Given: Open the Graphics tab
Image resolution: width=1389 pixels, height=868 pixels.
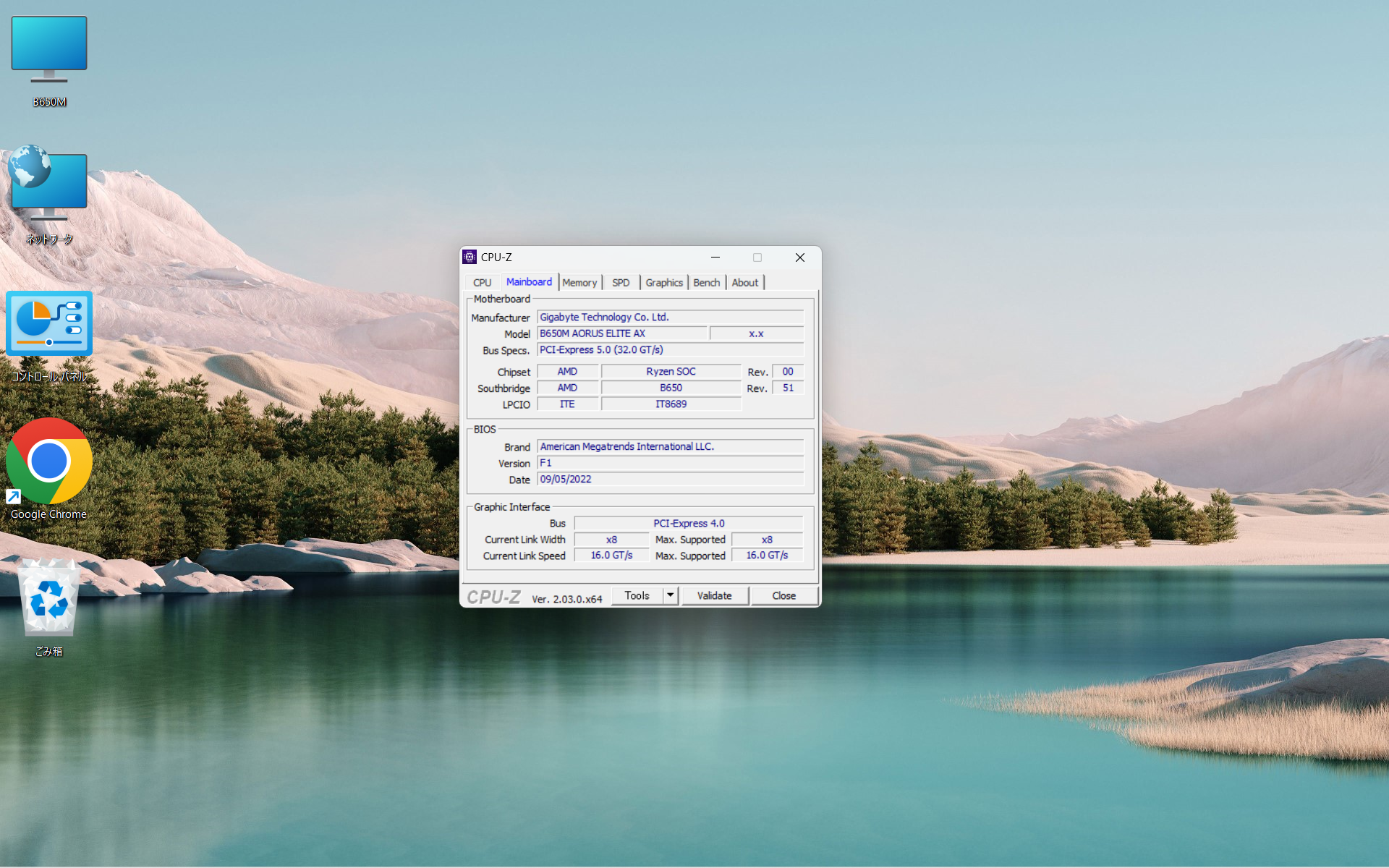Looking at the screenshot, I should coord(664,283).
